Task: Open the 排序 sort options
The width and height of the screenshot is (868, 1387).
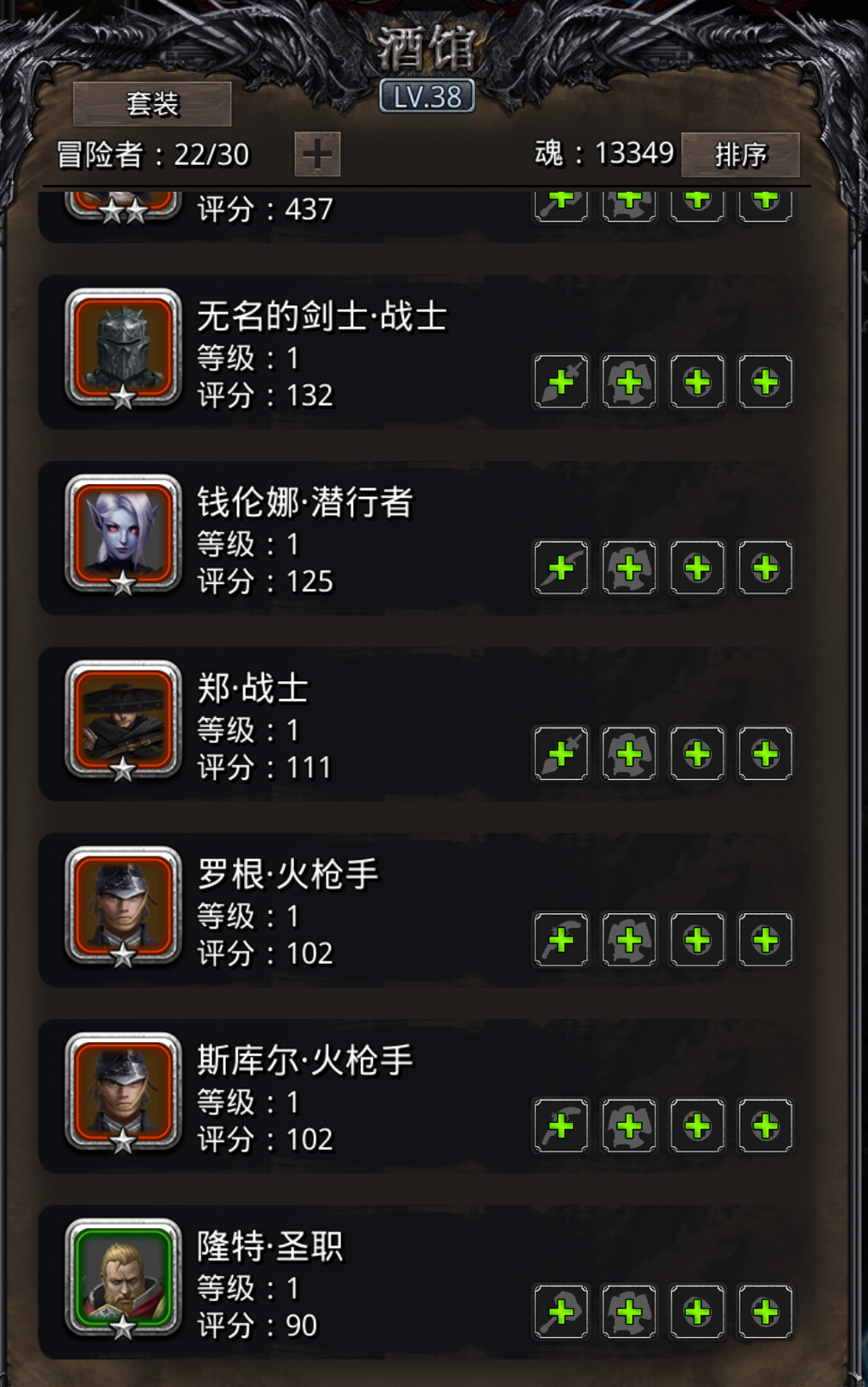Action: (740, 155)
